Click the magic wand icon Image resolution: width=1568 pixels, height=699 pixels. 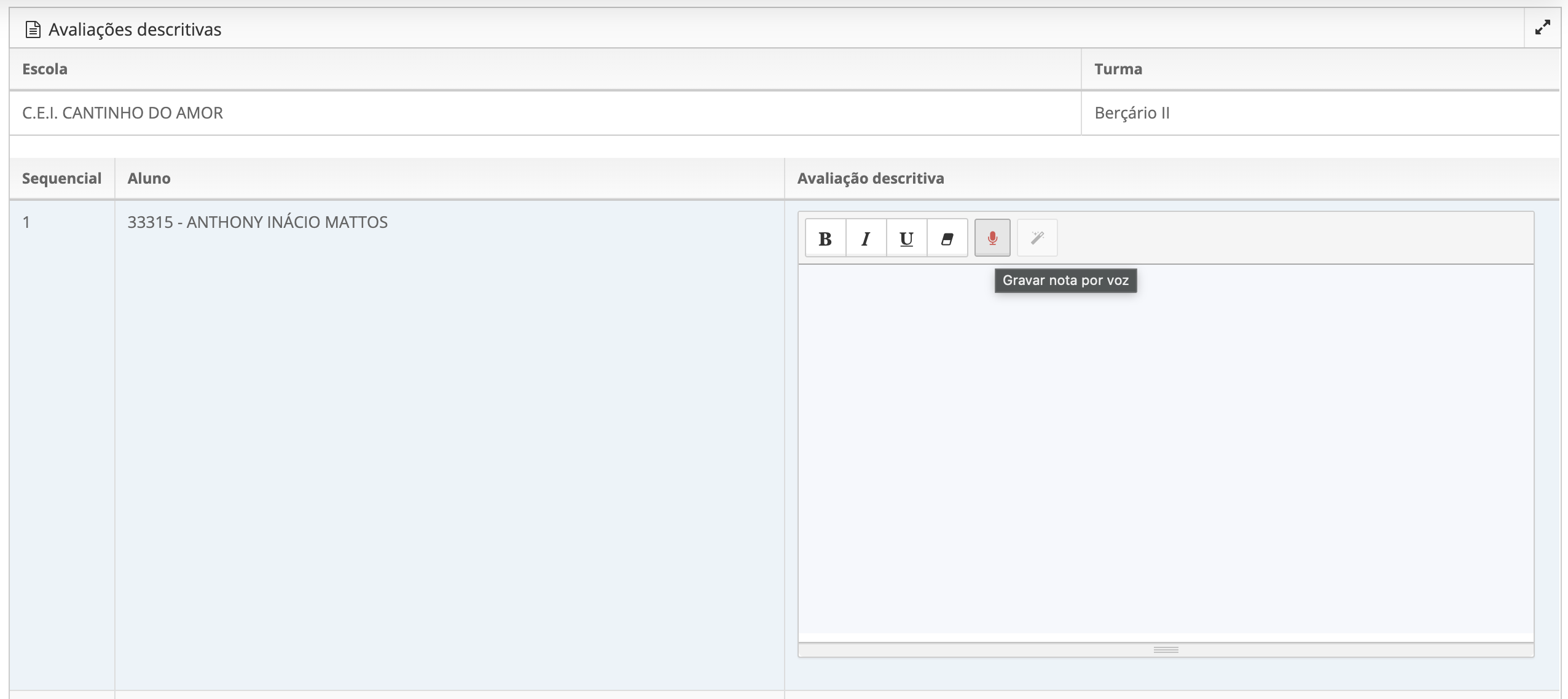click(x=1037, y=238)
